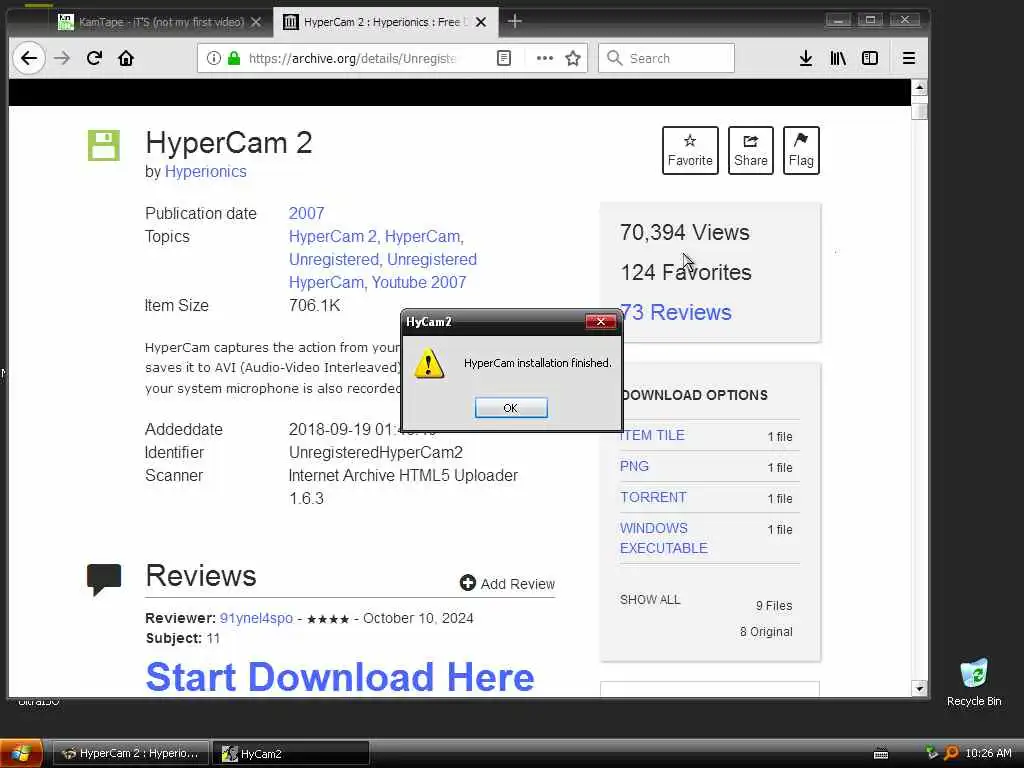Click the 70,394 Views text

[x=684, y=232]
